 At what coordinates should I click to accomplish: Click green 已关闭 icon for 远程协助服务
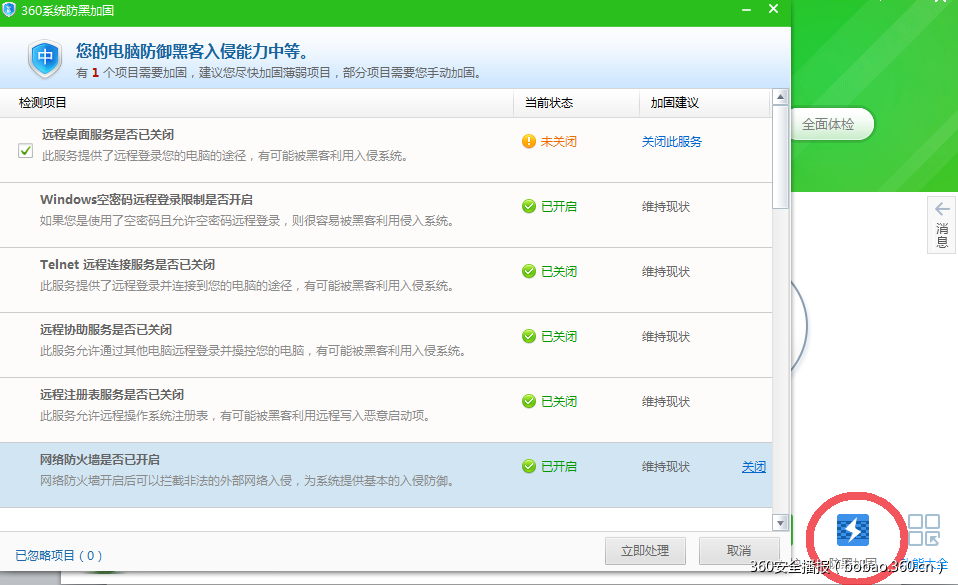pyautogui.click(x=529, y=336)
